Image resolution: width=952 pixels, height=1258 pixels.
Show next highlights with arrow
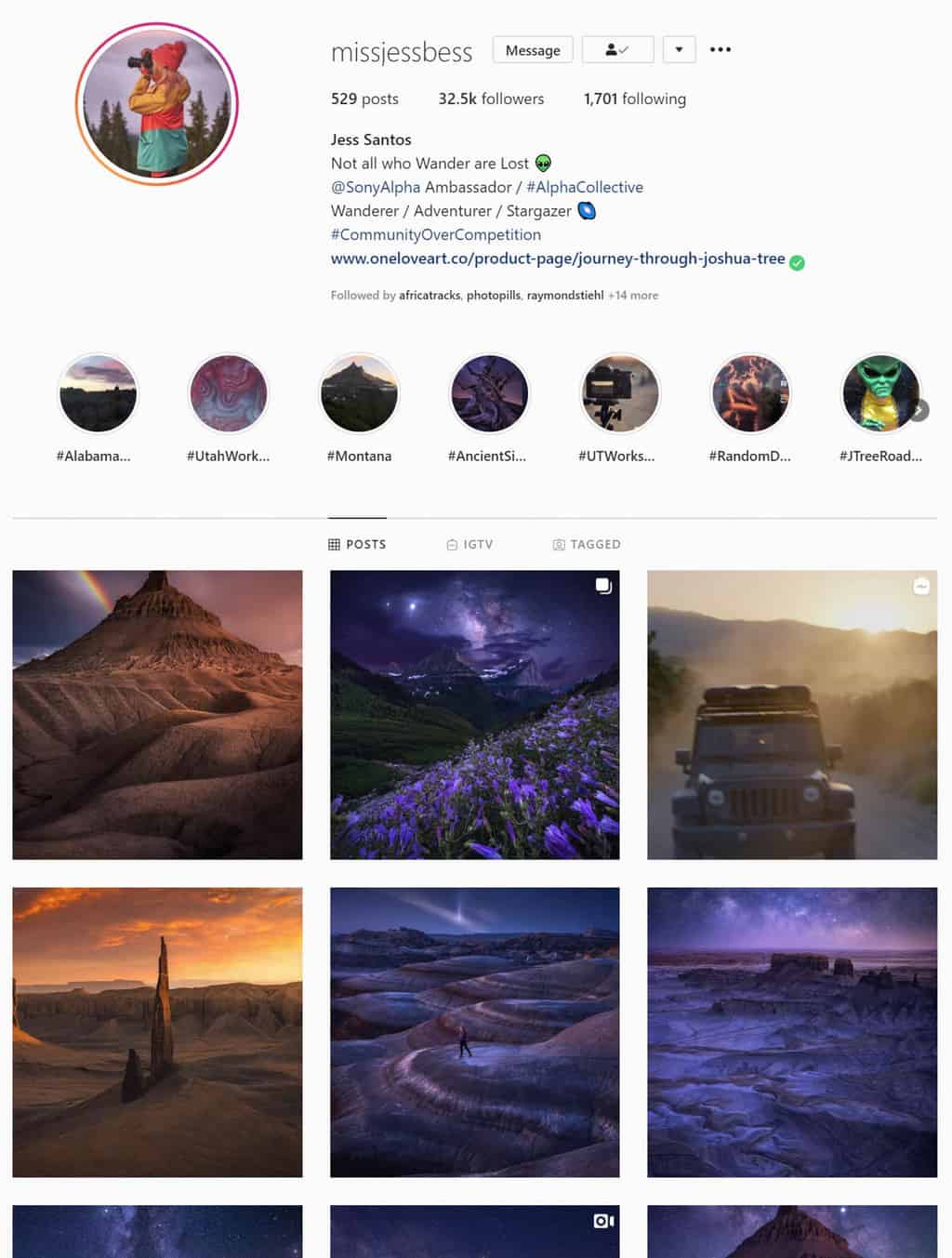pyautogui.click(x=919, y=410)
